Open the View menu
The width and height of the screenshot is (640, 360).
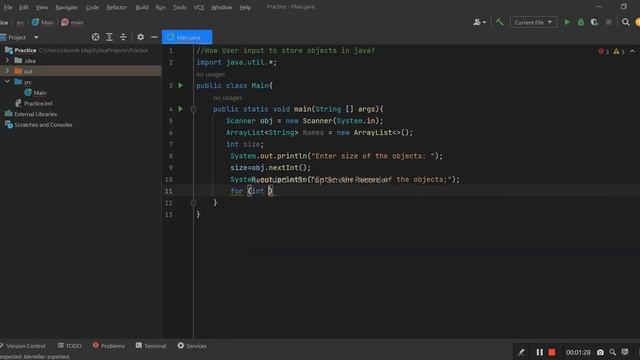coord(42,7)
